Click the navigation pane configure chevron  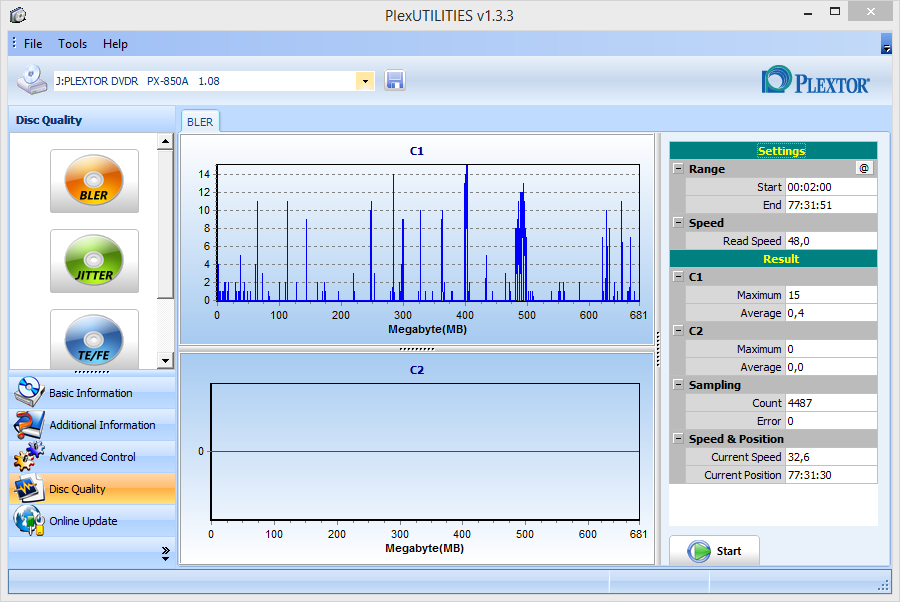[165, 553]
